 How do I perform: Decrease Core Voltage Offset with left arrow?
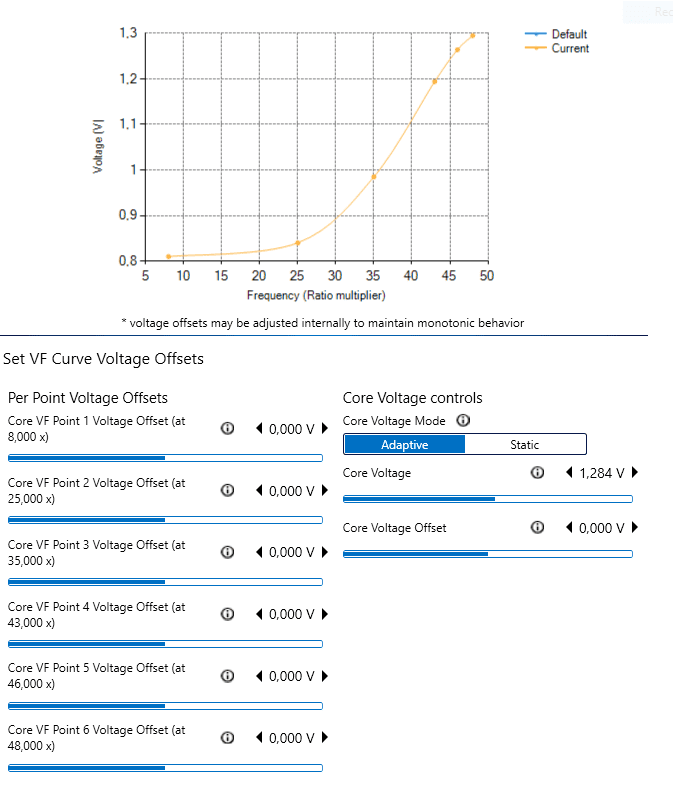pyautogui.click(x=569, y=527)
